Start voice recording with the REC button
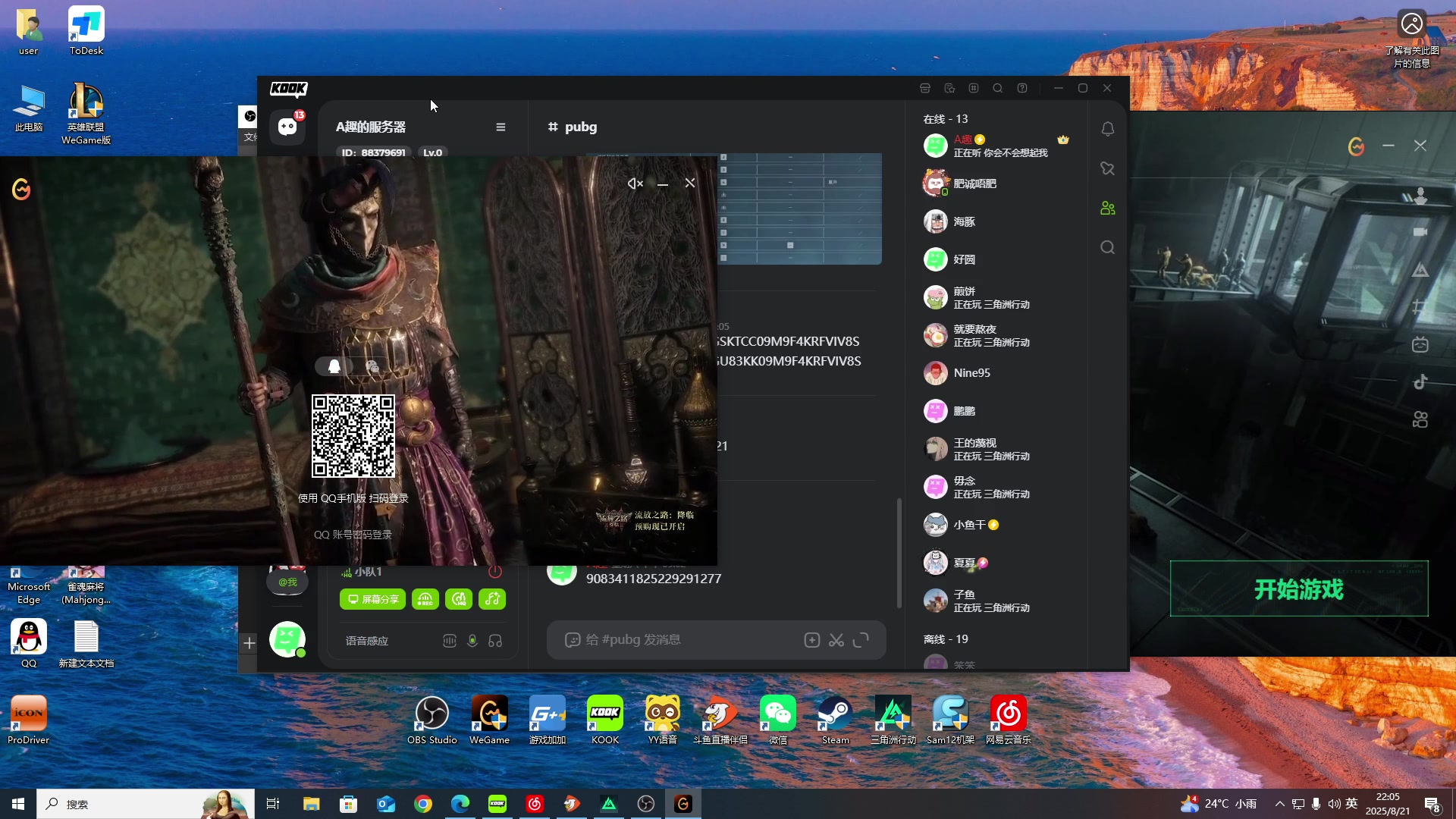 pyautogui.click(x=425, y=599)
